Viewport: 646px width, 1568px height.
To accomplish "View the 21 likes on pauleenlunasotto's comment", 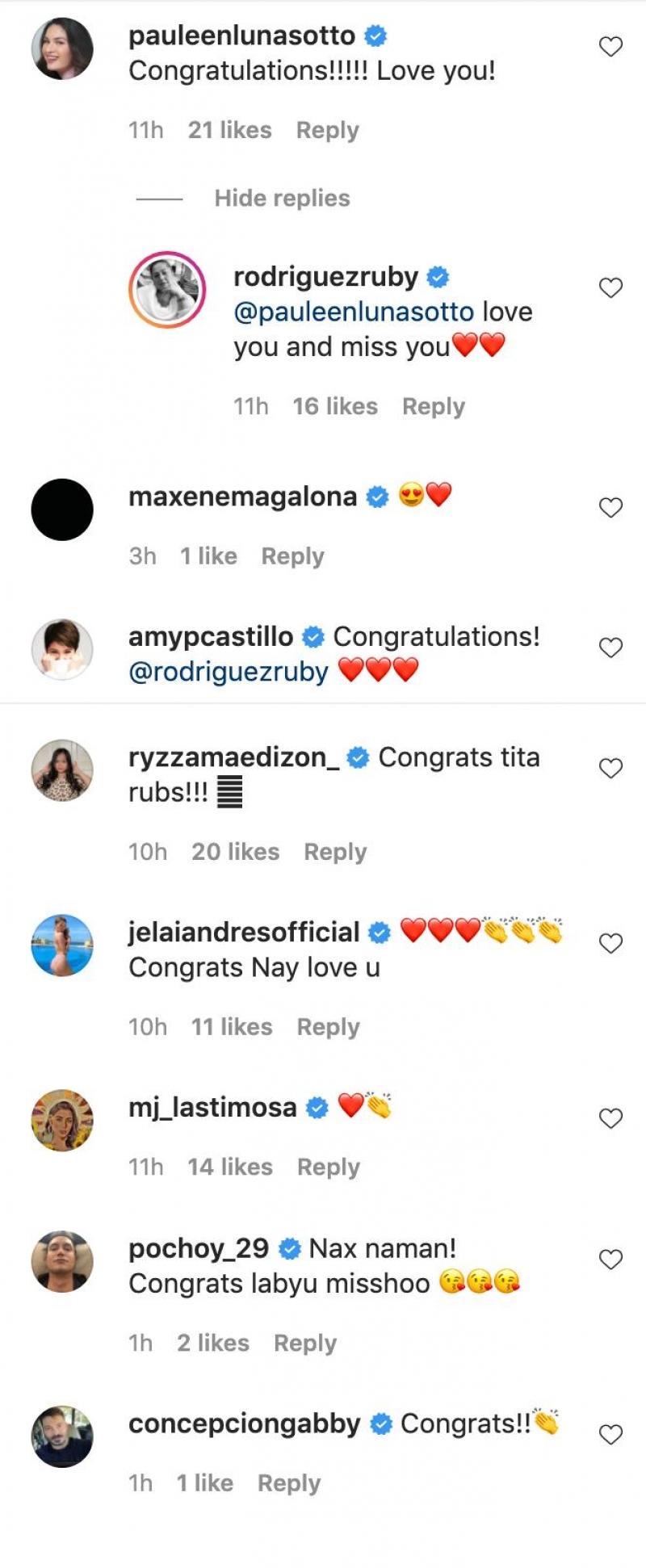I will tap(229, 131).
